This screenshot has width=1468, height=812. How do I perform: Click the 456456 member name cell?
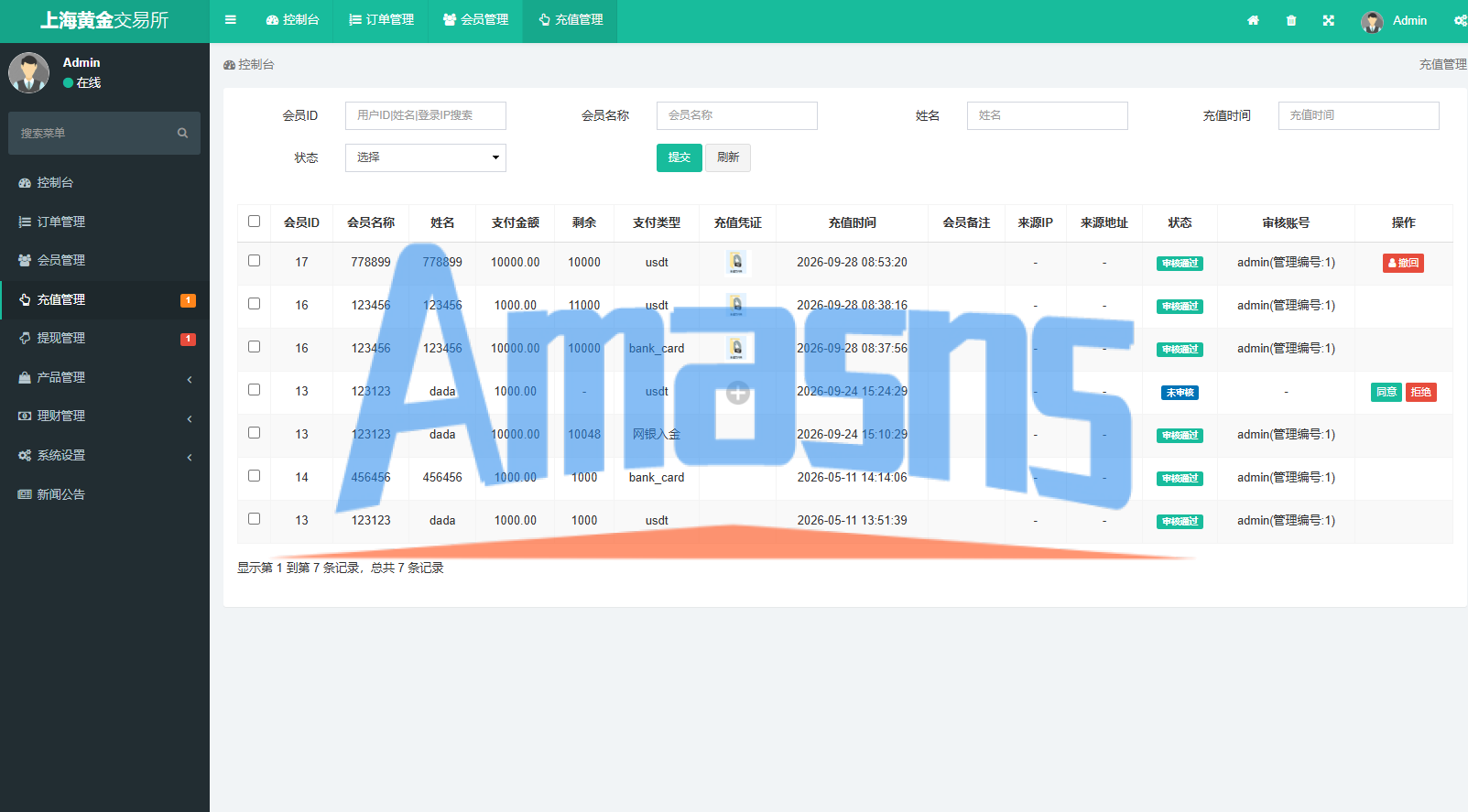[x=371, y=477]
